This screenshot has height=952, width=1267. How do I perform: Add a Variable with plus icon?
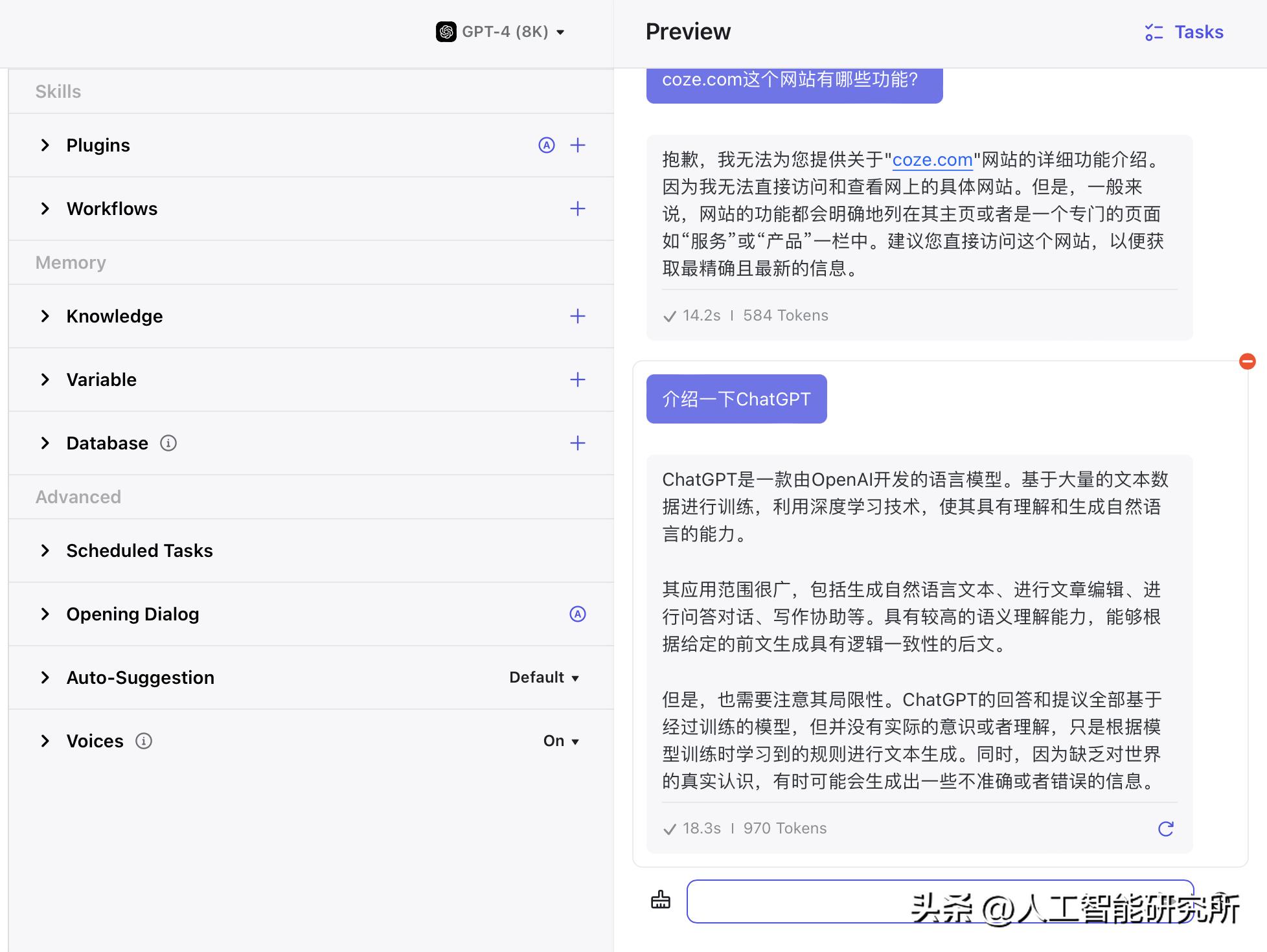coord(577,380)
